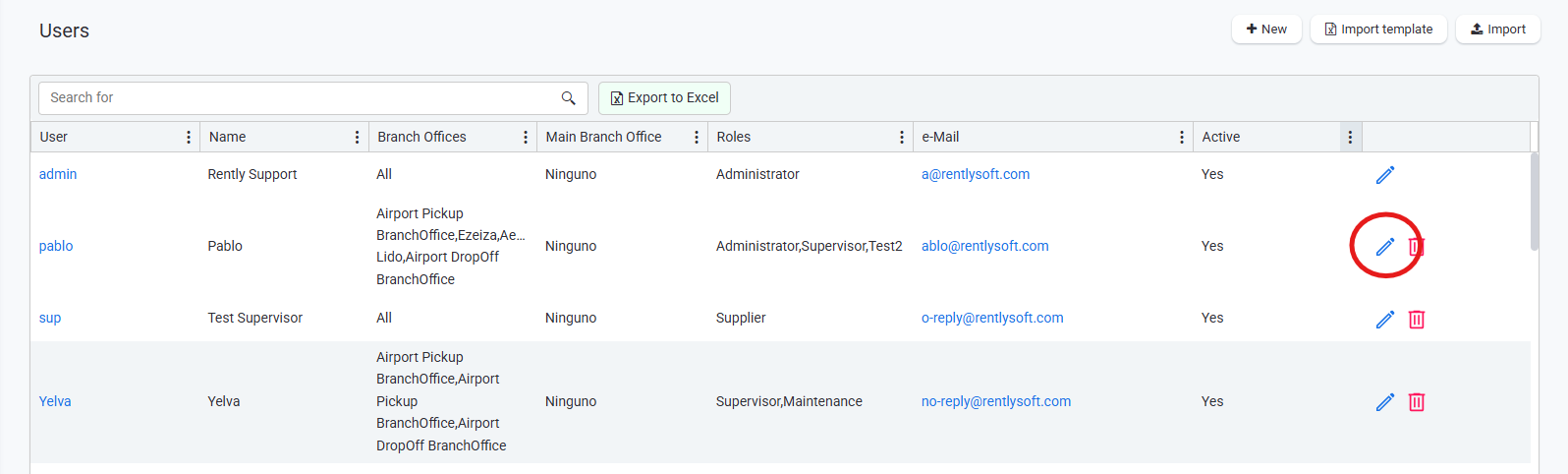Click the search magnifier icon

tap(568, 97)
